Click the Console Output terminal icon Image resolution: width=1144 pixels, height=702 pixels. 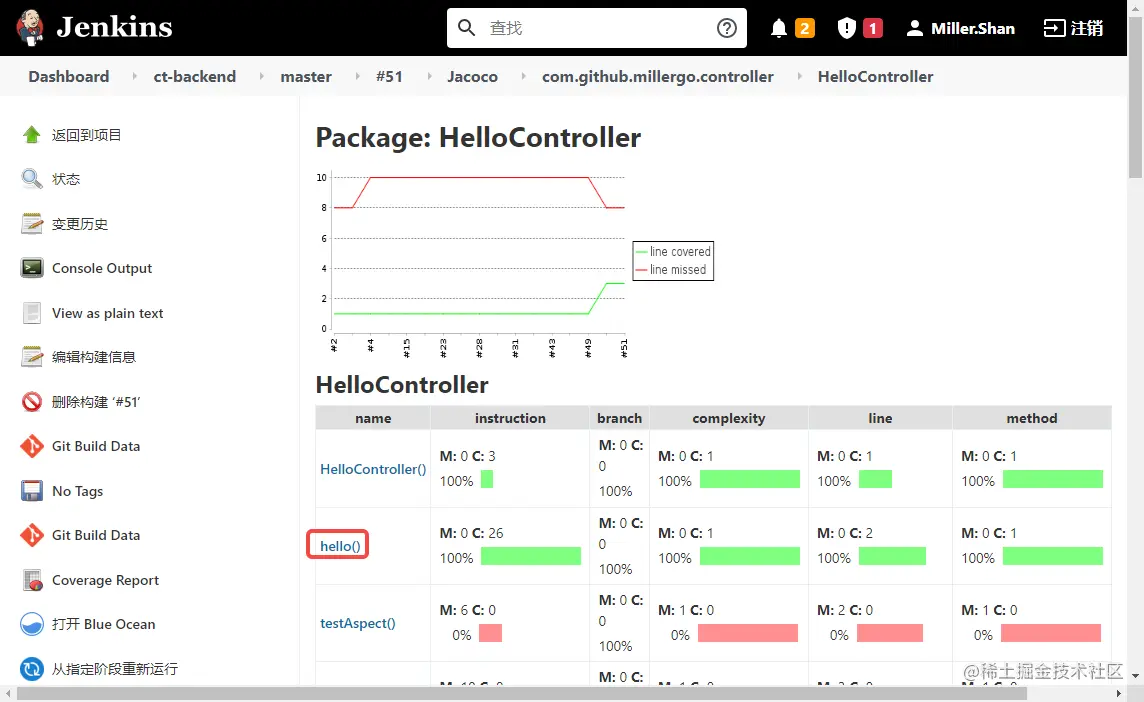click(x=31, y=268)
